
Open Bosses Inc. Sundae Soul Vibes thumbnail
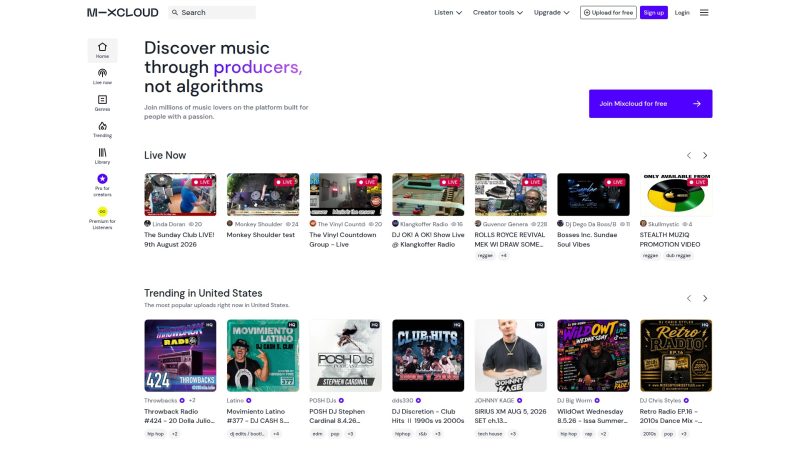coord(593,194)
